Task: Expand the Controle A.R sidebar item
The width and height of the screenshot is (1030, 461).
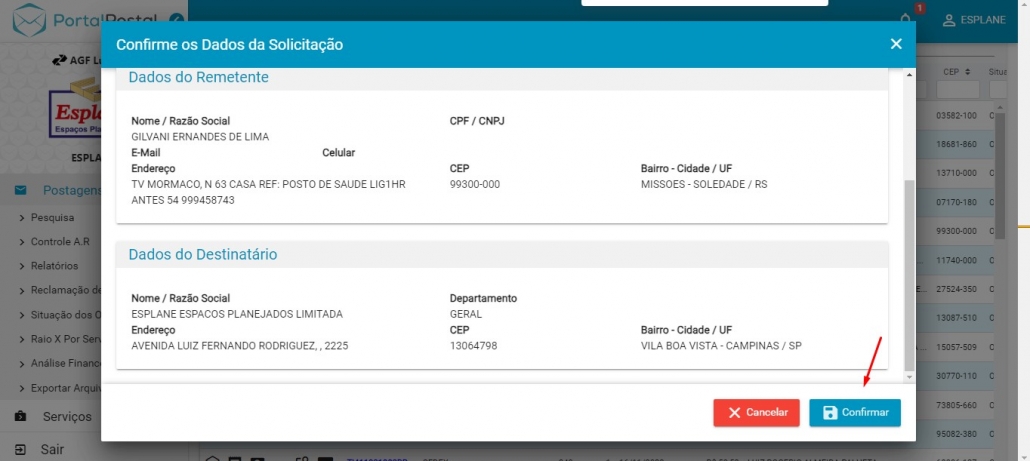Action: (62, 241)
